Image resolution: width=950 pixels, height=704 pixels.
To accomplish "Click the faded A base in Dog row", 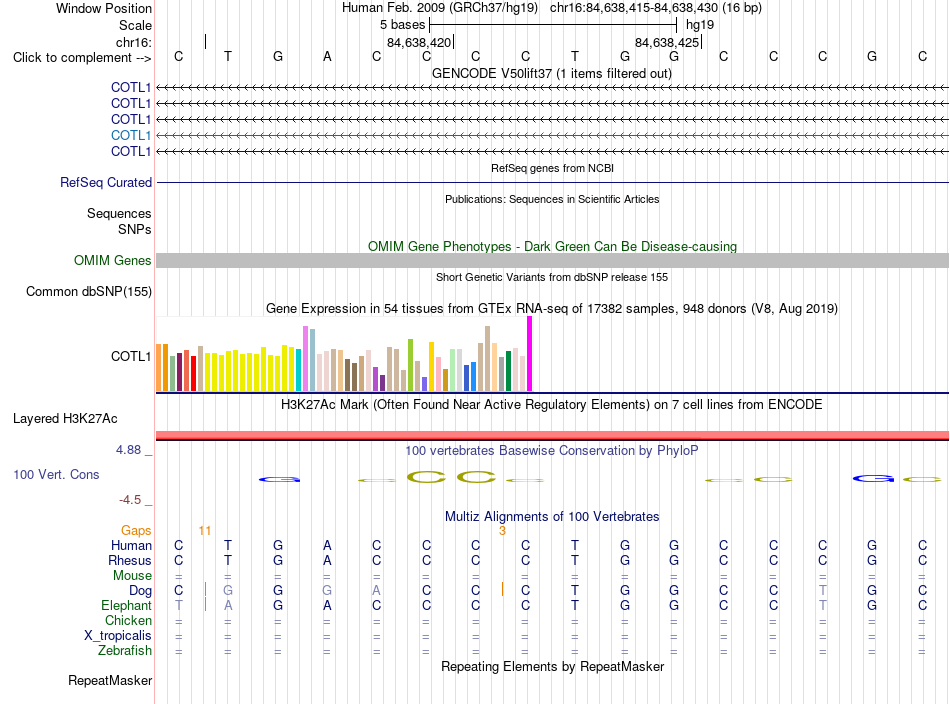I will tap(376, 591).
